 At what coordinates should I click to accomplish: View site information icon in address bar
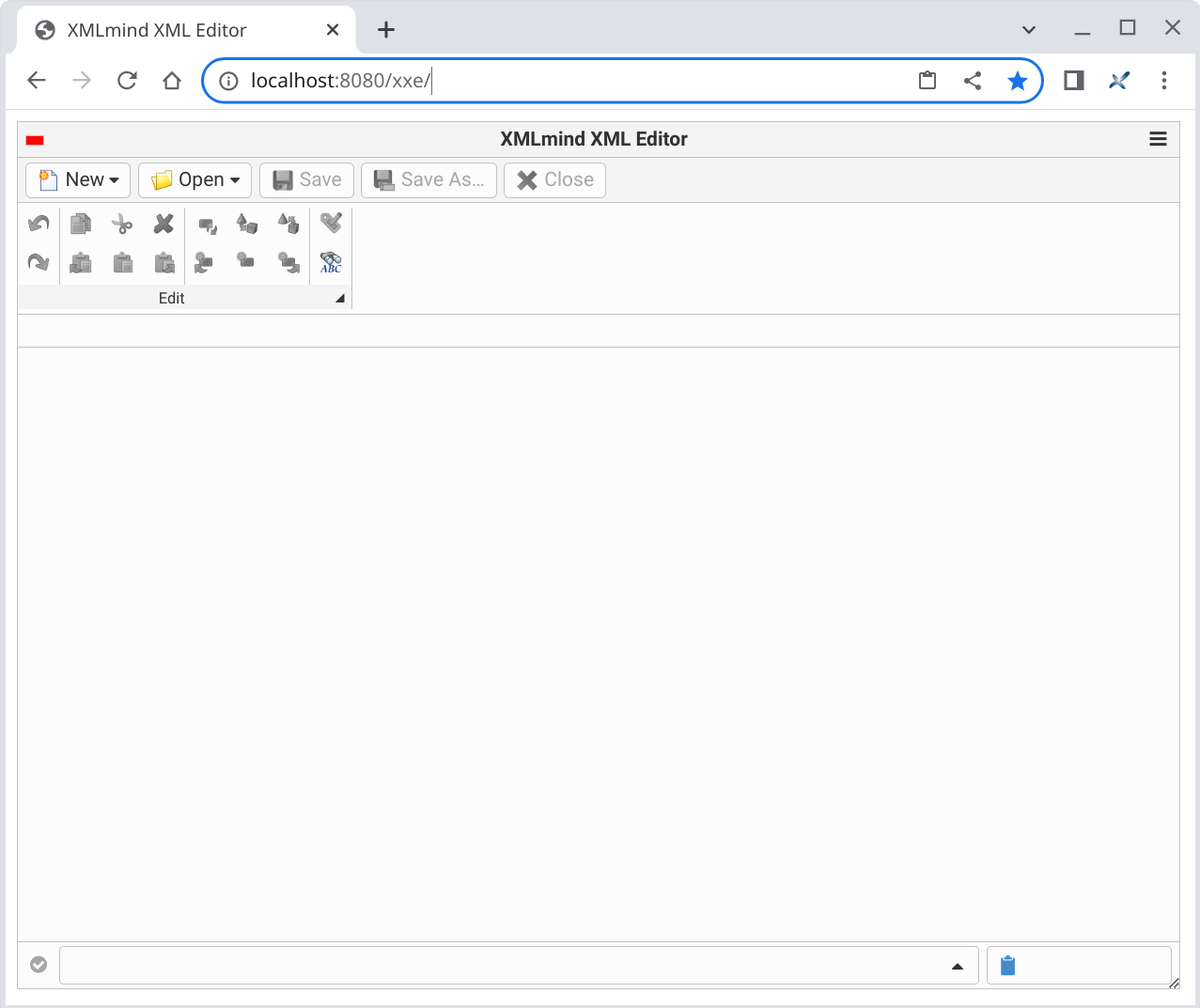(x=228, y=81)
